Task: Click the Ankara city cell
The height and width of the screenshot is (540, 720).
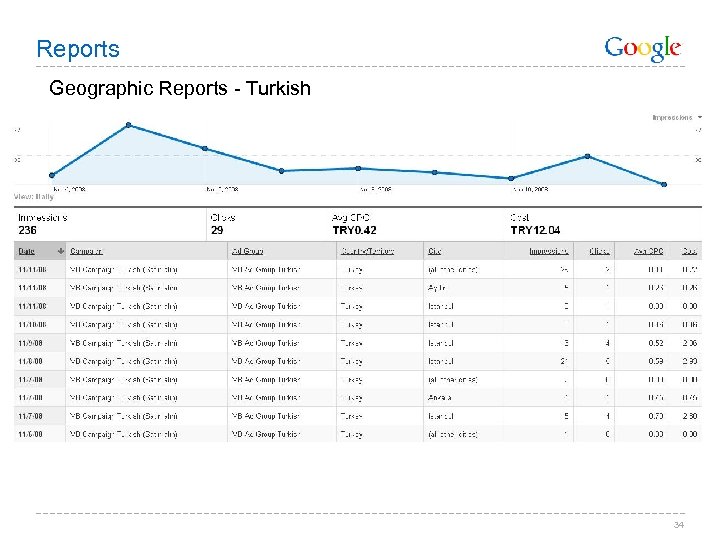Action: (x=439, y=398)
